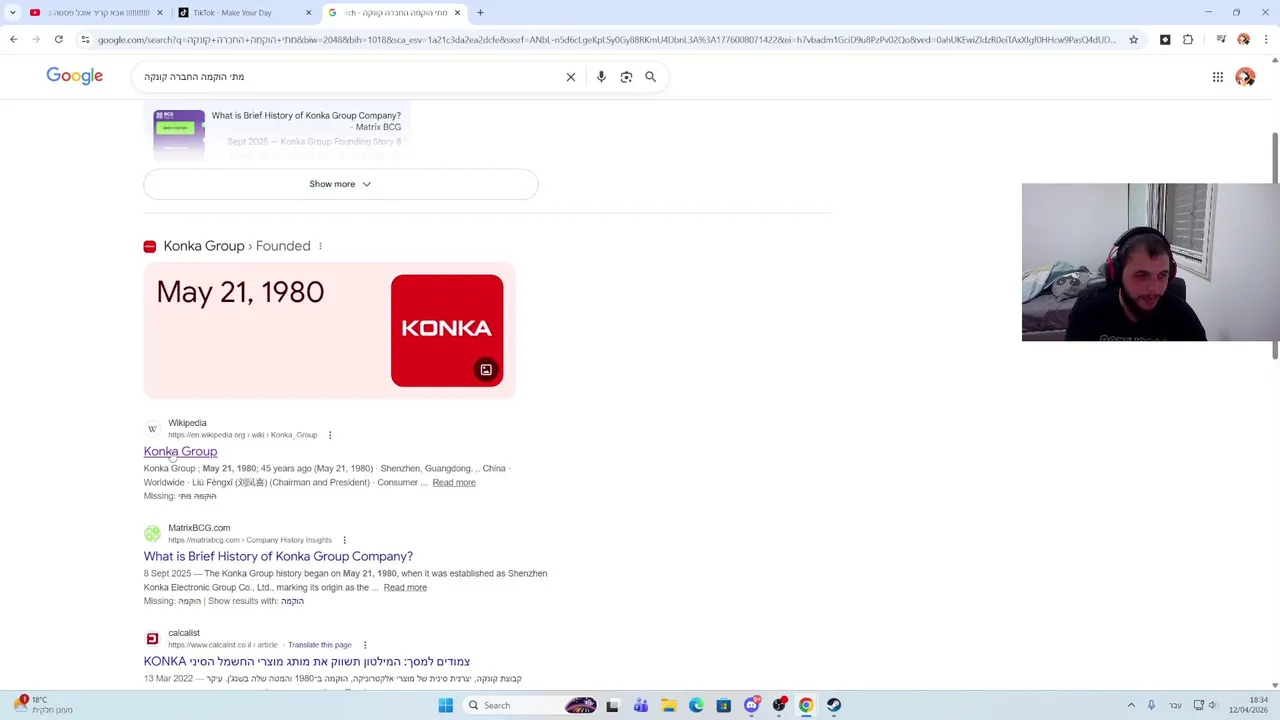Click the Google logo

coord(74,76)
